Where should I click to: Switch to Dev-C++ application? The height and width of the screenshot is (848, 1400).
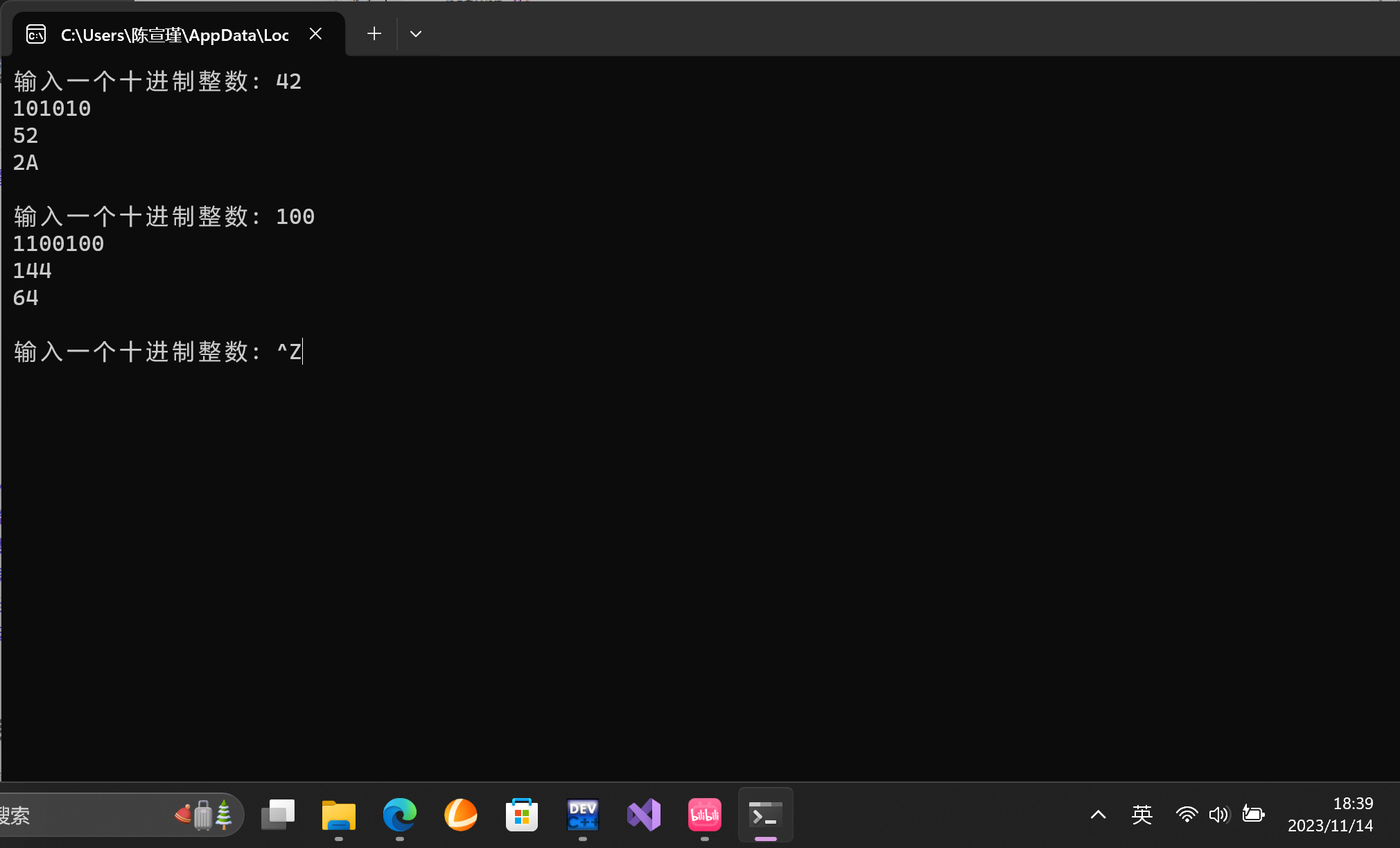tap(583, 815)
